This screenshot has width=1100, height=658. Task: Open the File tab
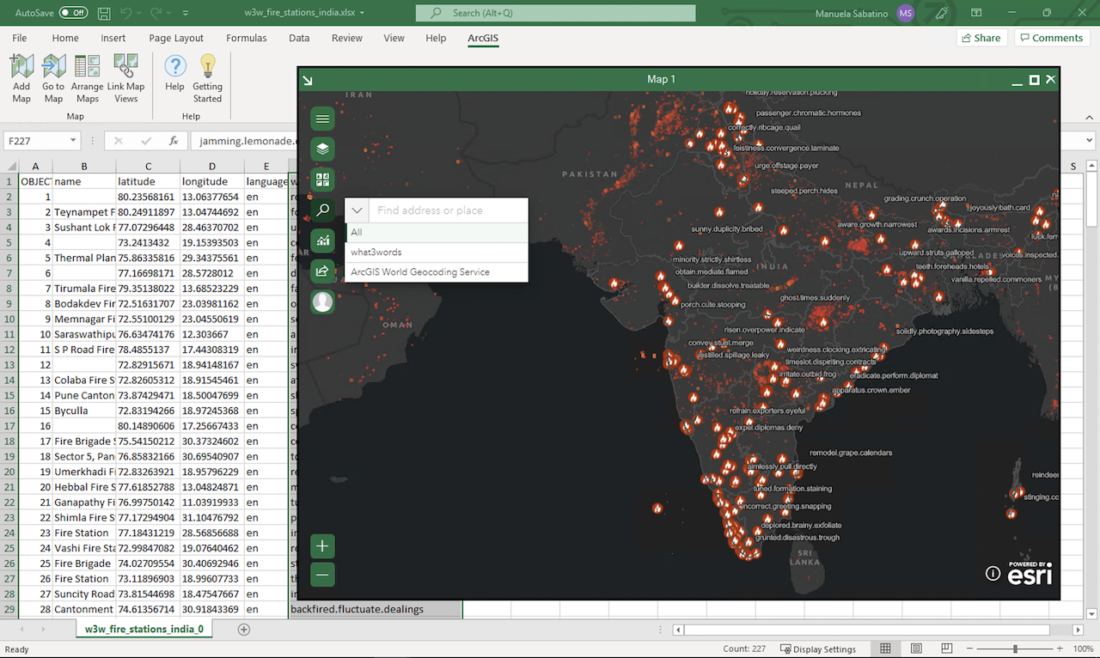[x=20, y=38]
